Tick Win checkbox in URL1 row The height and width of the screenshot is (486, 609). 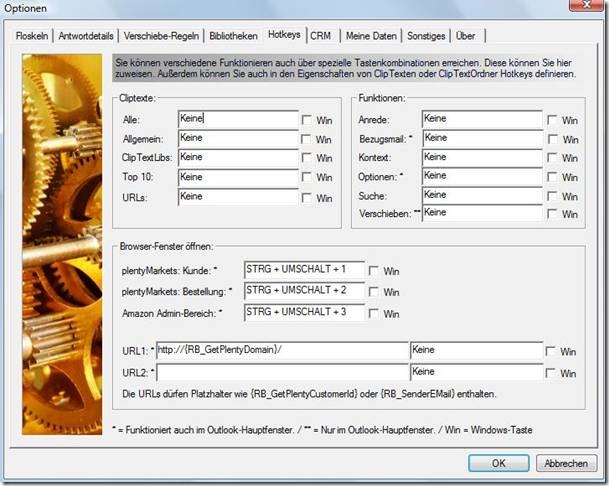(x=550, y=352)
